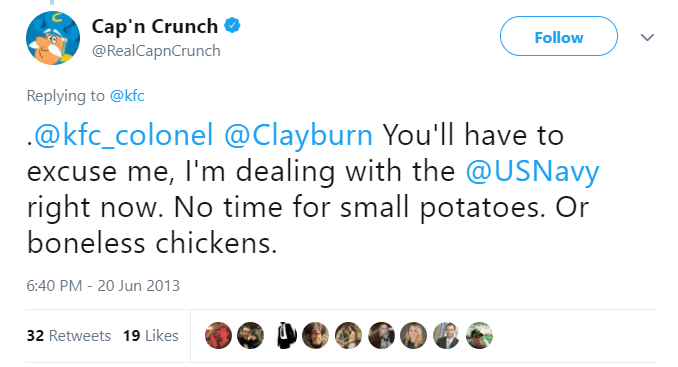The image size is (678, 367).
Task: Open the @RealCapnCrunch handle
Action: pyautogui.click(x=156, y=51)
